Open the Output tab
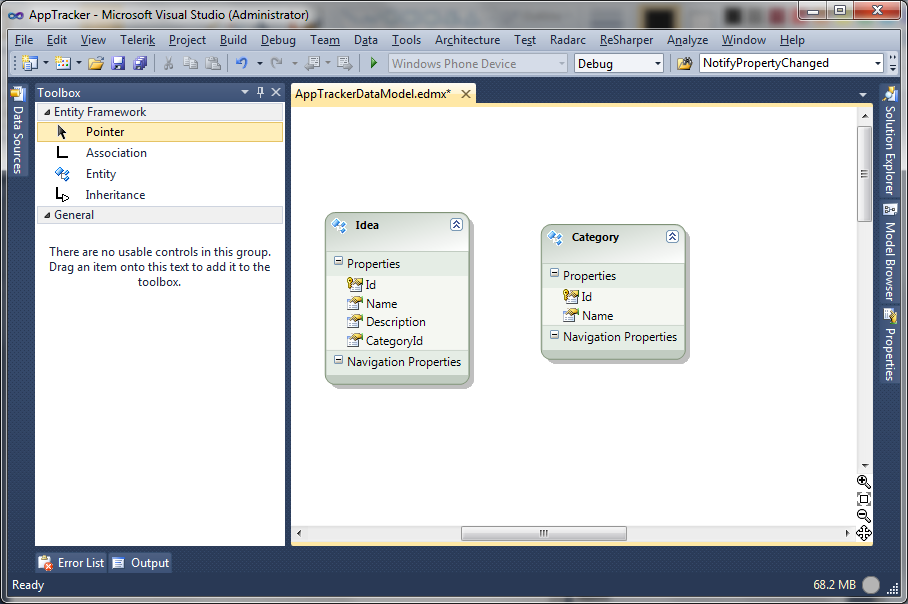Image resolution: width=908 pixels, height=604 pixels. 141,563
